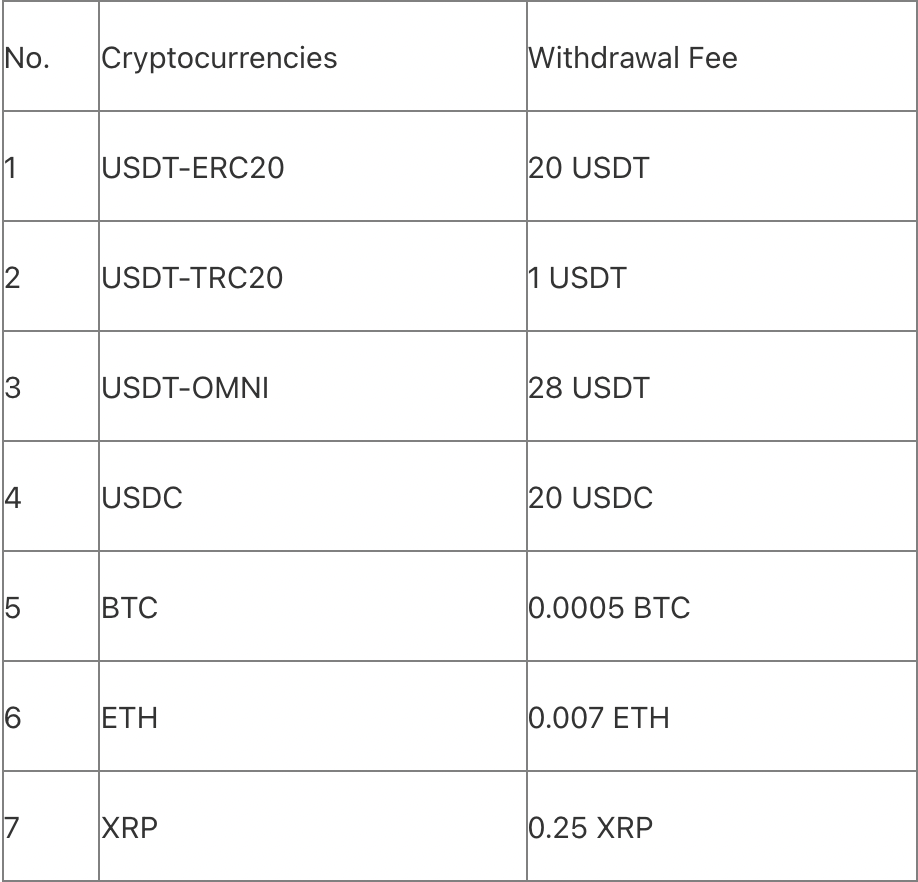The image size is (918, 882).
Task: Click the 1 USDT withdrawal fee cell
Action: (577, 277)
